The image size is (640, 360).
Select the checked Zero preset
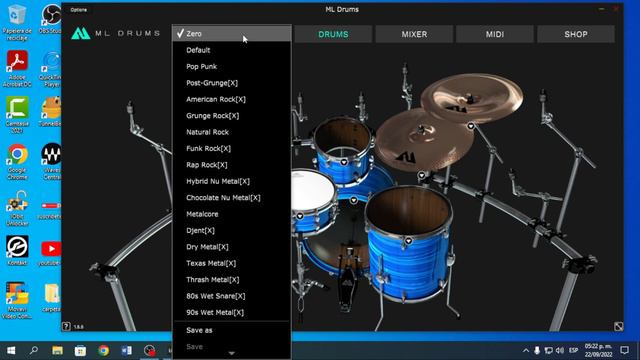point(231,33)
